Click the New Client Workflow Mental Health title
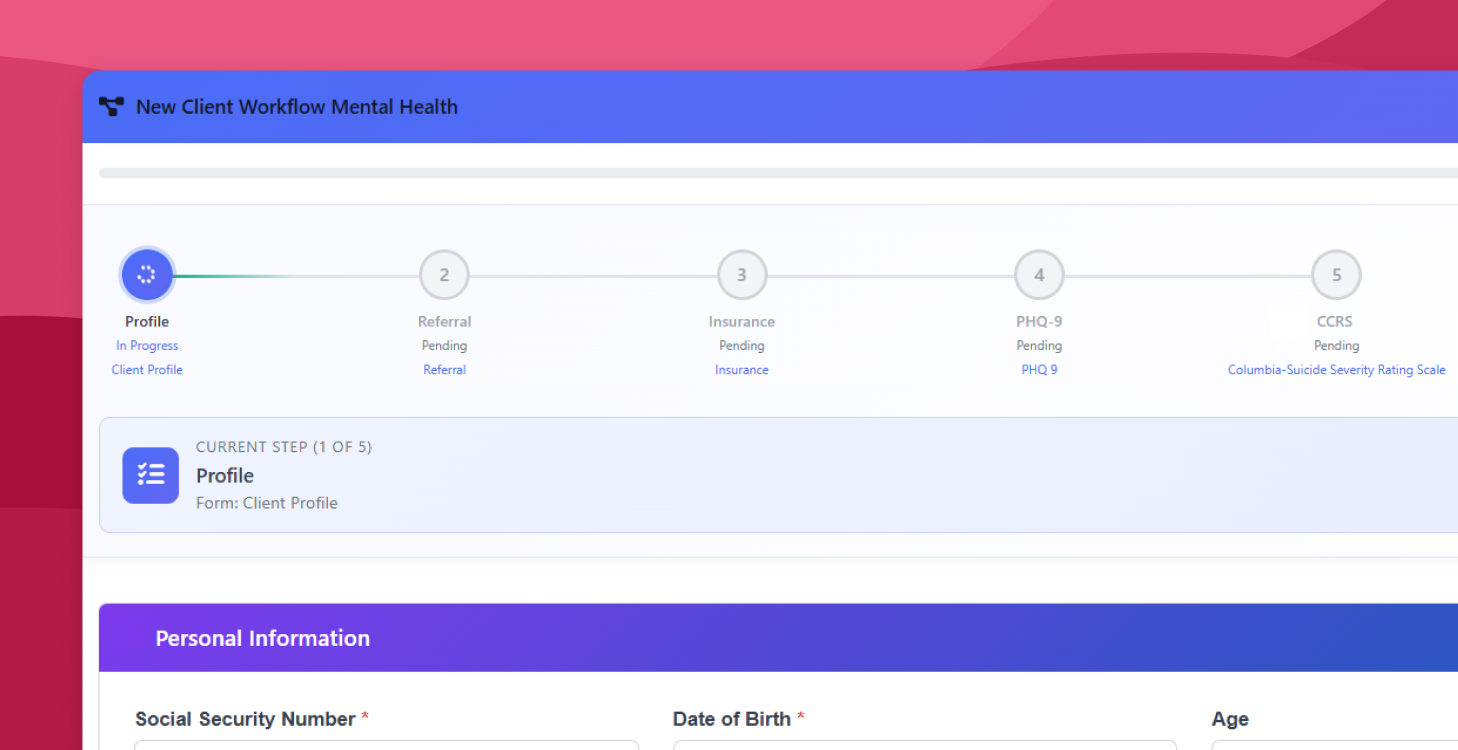Screen dimensions: 1458x750 [297, 106]
